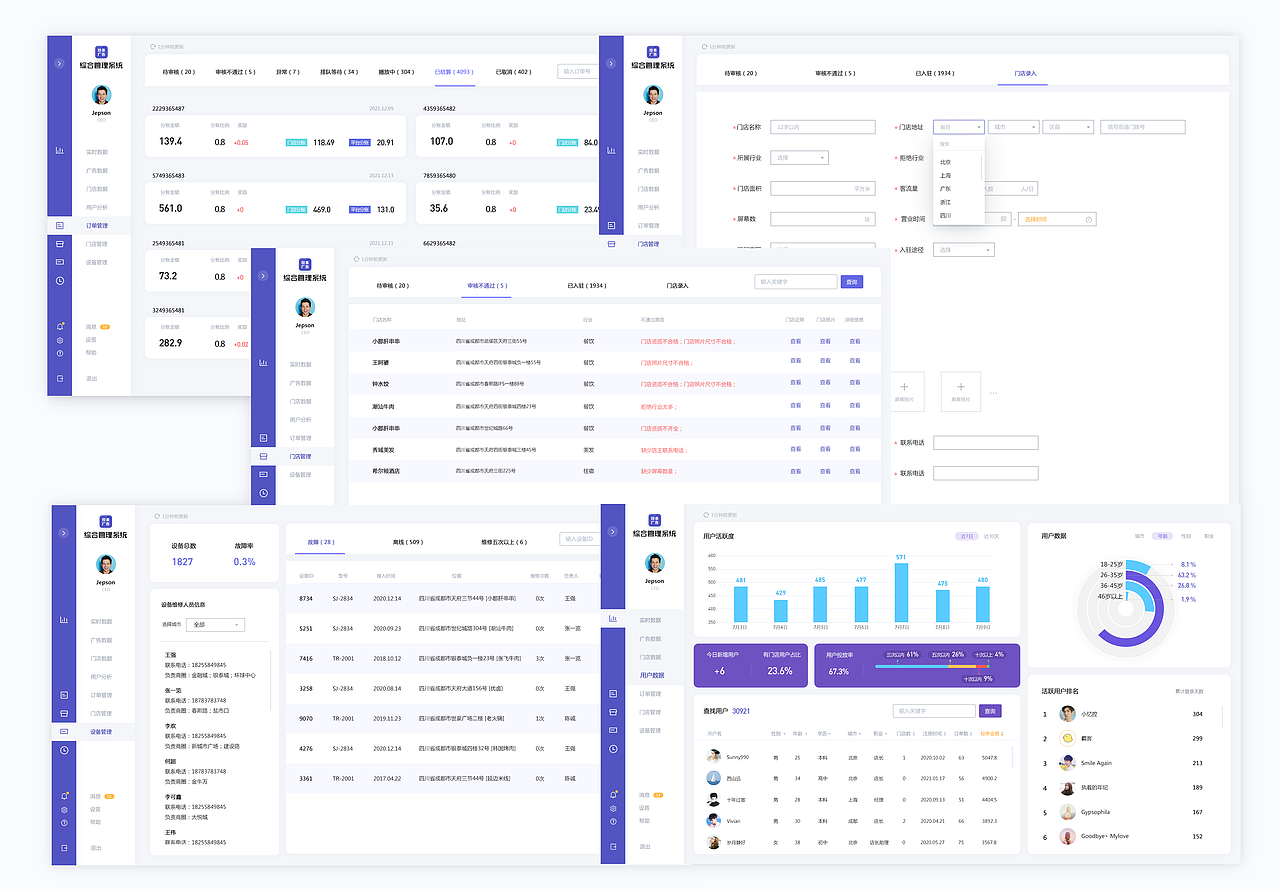Viewport: 1280px width, 889px height.
Task: Click store icon in order management sidebar
Action: click(60, 244)
